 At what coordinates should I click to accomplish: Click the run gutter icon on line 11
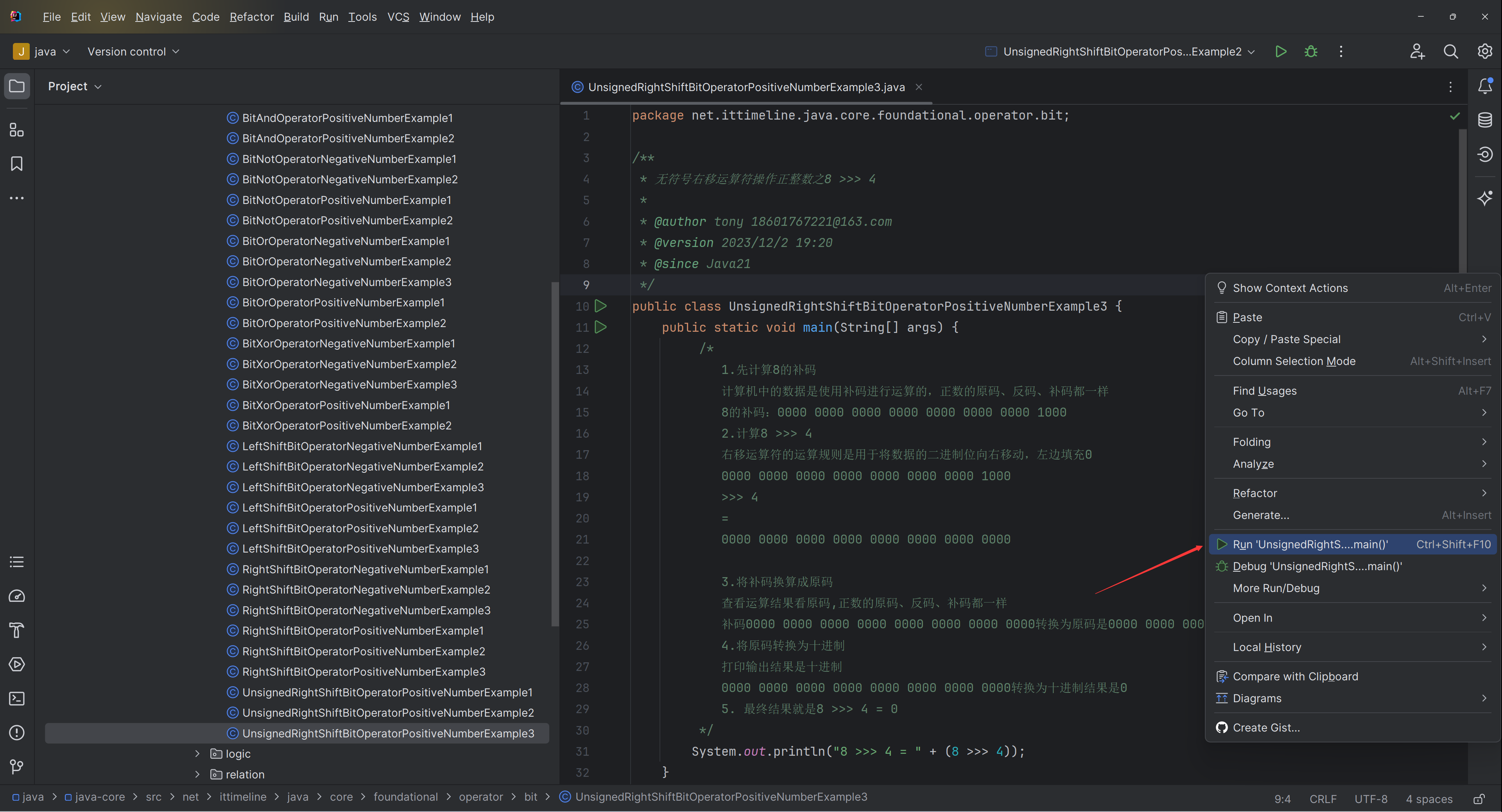[x=600, y=327]
